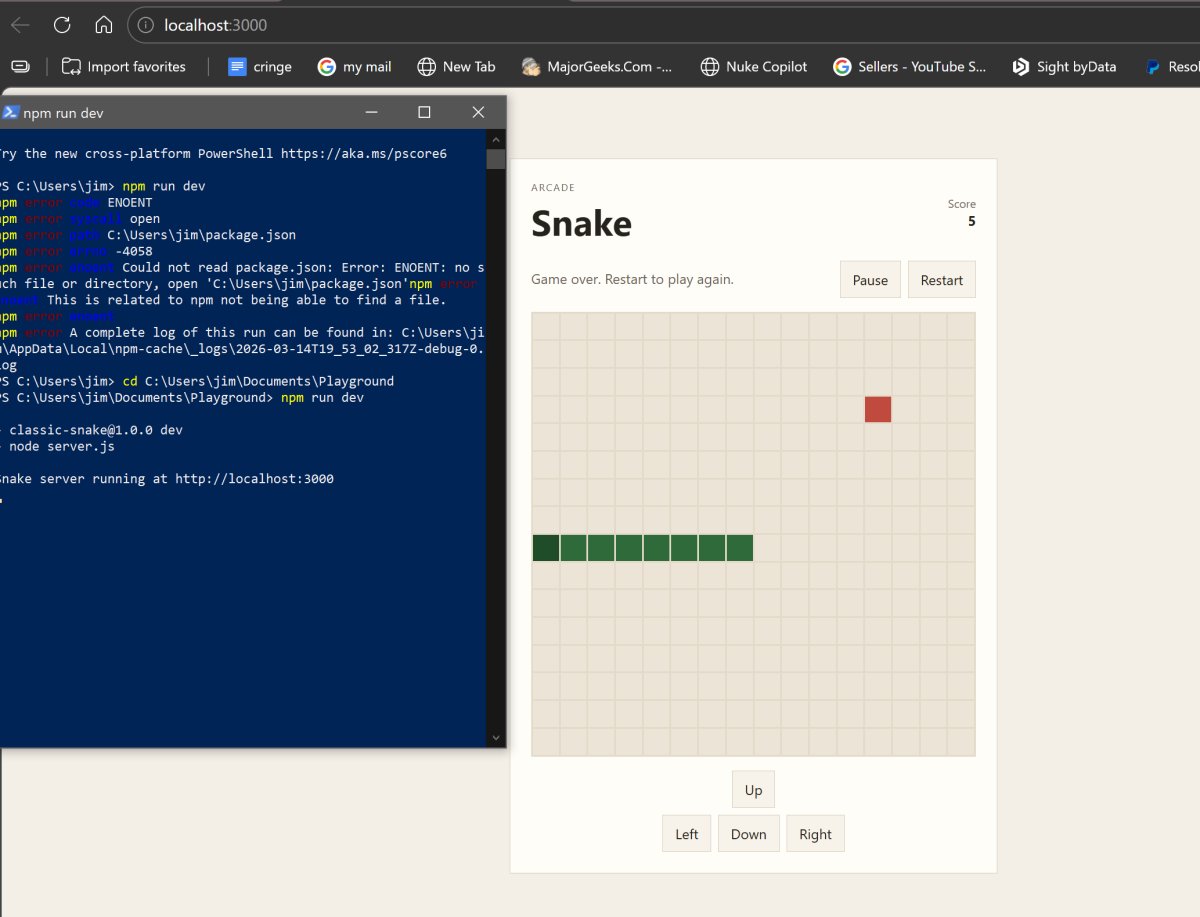The width and height of the screenshot is (1200, 917).
Task: Open the my mail Google bookmark
Action: click(x=355, y=67)
